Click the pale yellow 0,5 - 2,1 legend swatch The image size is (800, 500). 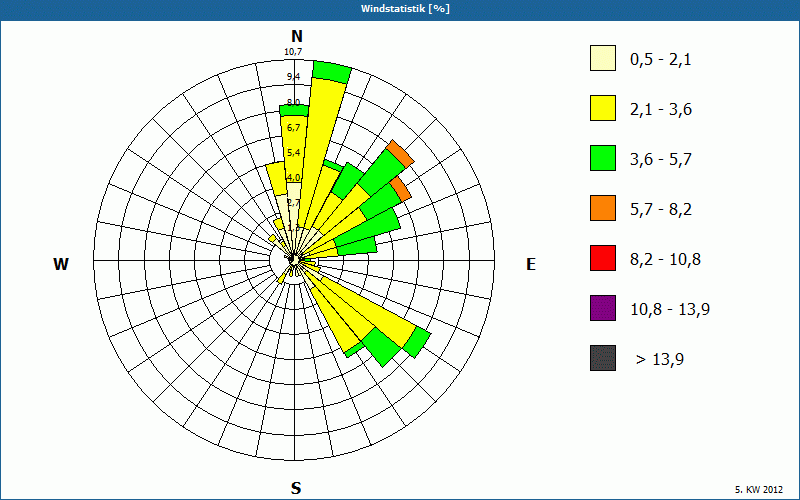coord(603,58)
